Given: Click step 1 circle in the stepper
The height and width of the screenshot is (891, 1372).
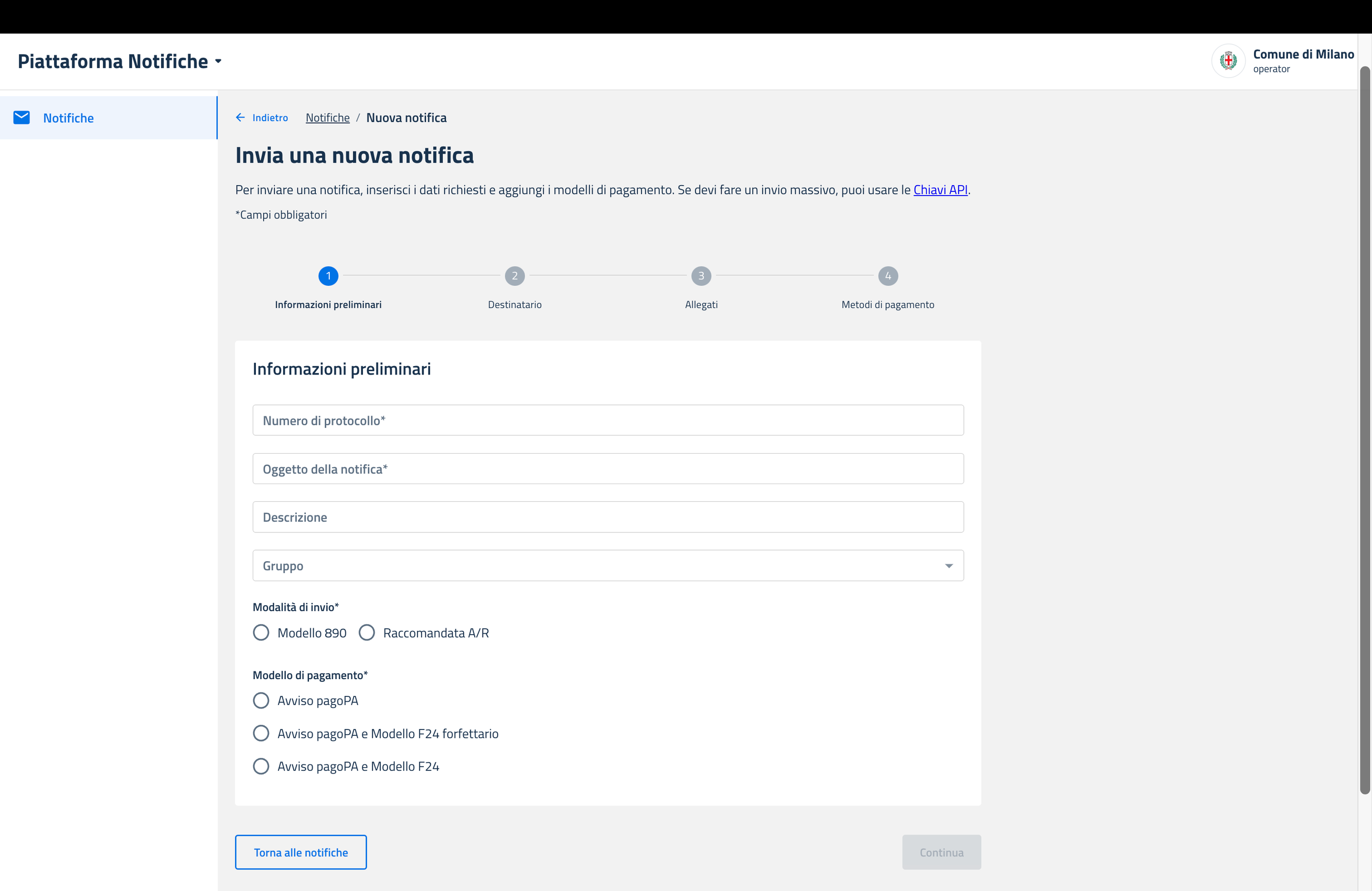Looking at the screenshot, I should [328, 276].
